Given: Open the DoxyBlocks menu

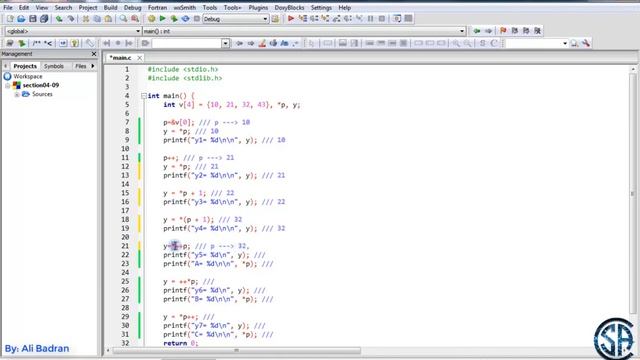Looking at the screenshot, I should coord(289,7).
